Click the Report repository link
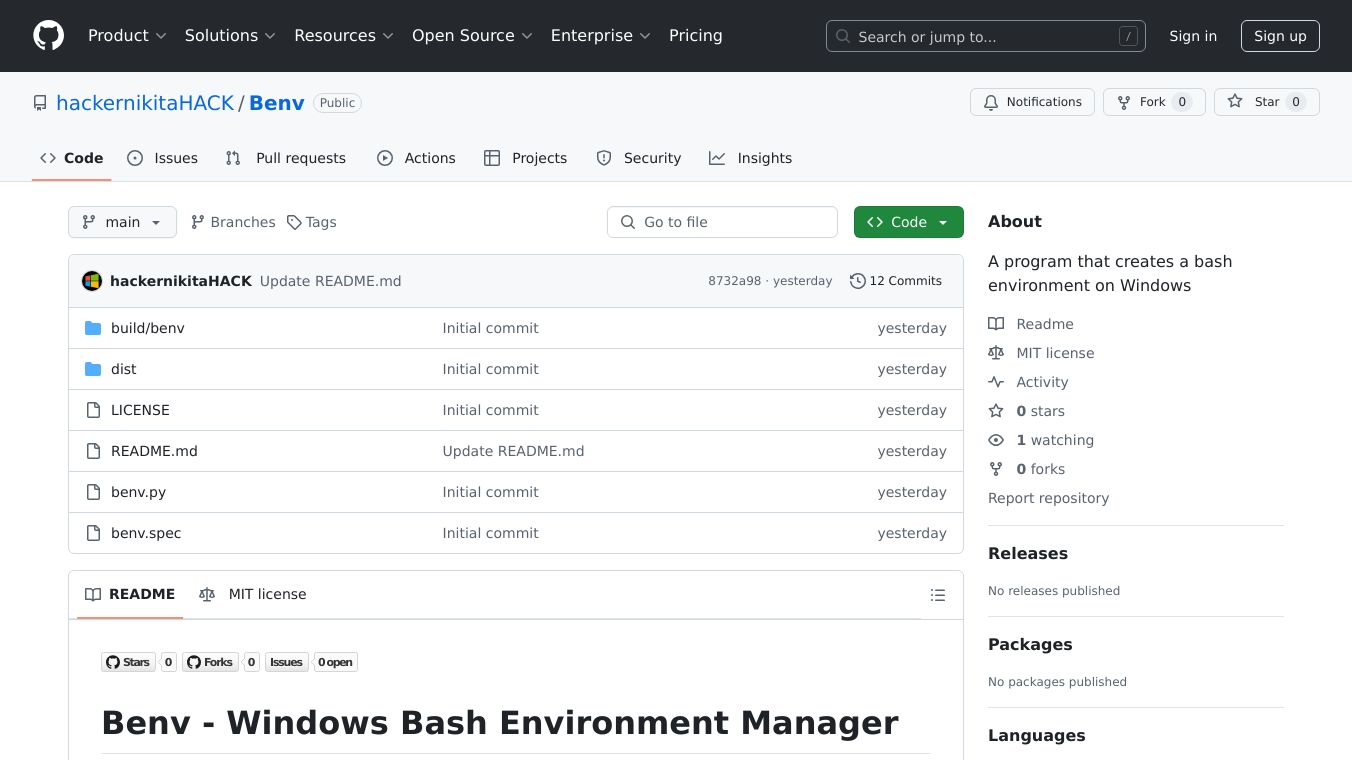Viewport: 1352px width, 760px height. [1048, 498]
